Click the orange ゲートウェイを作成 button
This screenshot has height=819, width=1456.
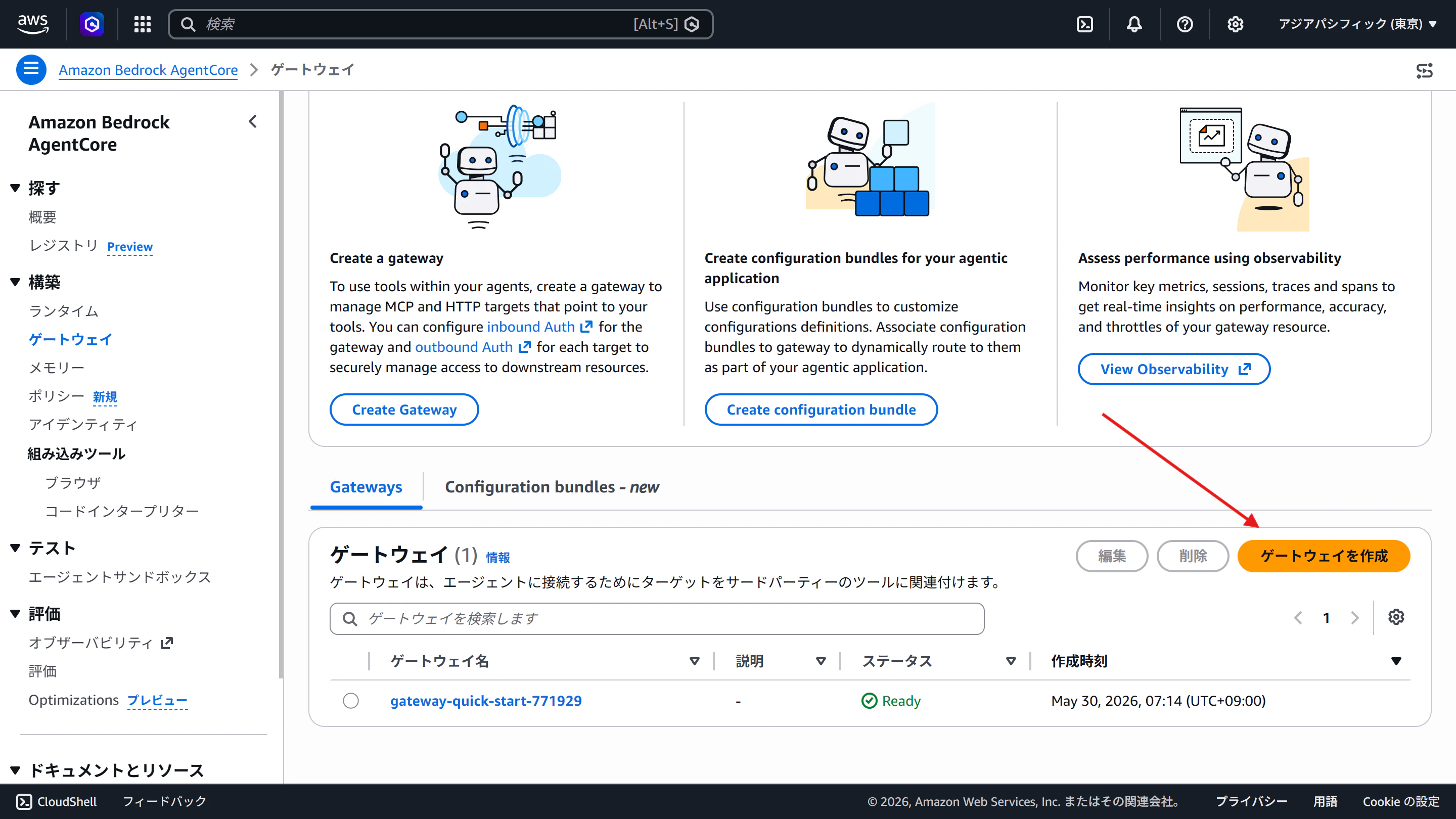pyautogui.click(x=1324, y=556)
